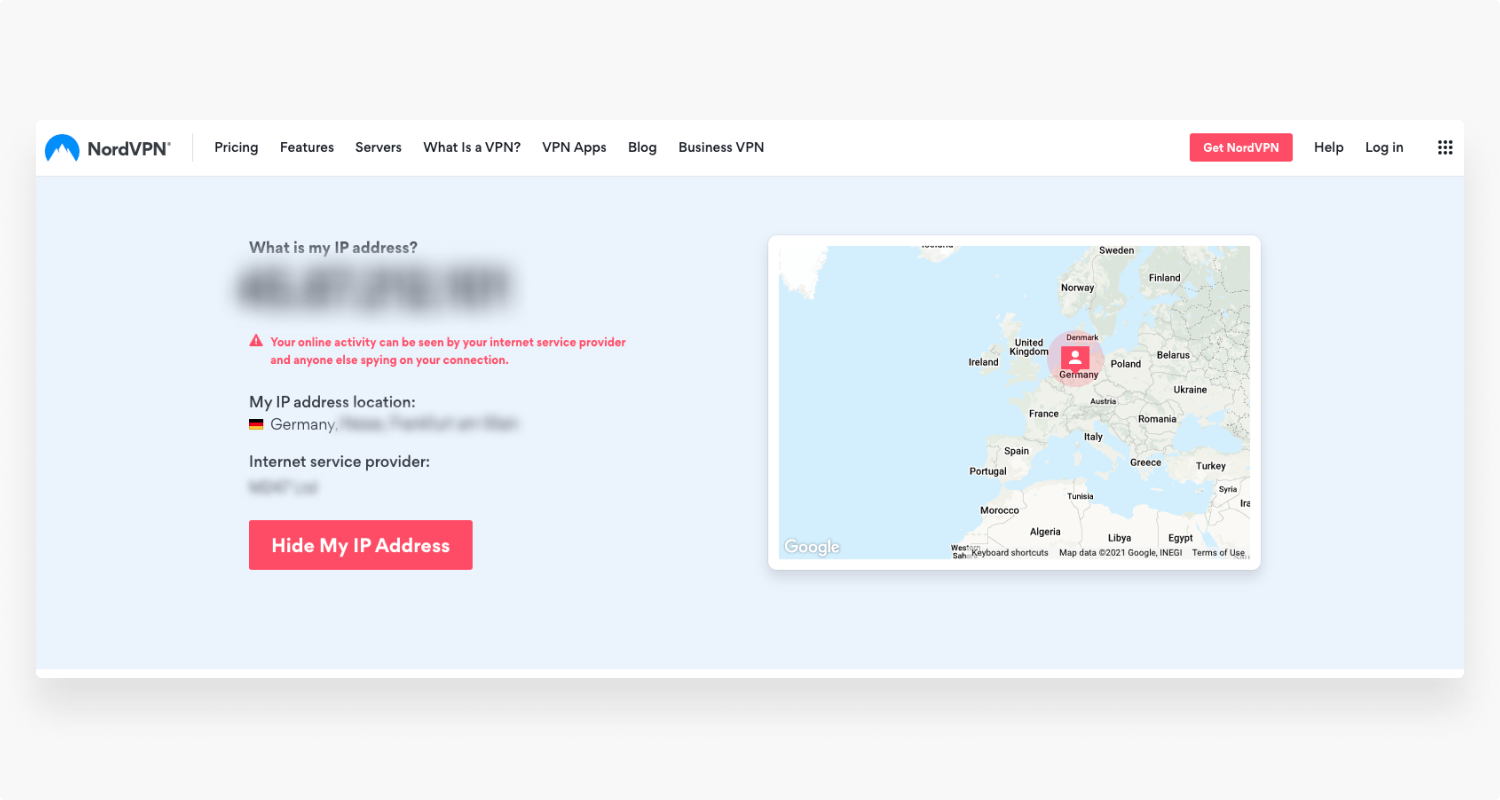Click the Spain label on the map
The width and height of the screenshot is (1500, 800).
click(x=1017, y=451)
